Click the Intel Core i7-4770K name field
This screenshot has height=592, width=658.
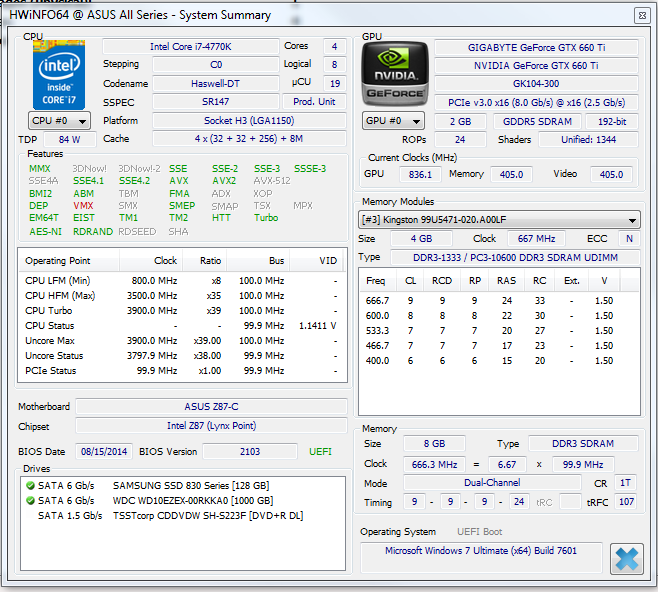(x=191, y=47)
